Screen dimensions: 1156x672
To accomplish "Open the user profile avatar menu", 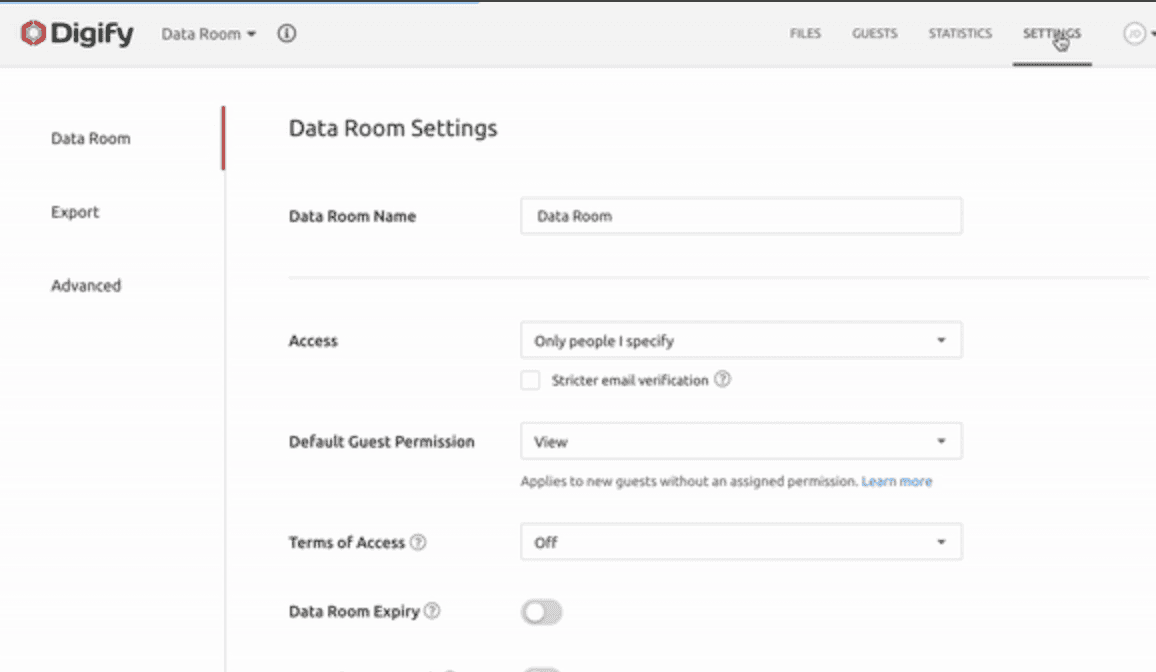I will 1134,34.
